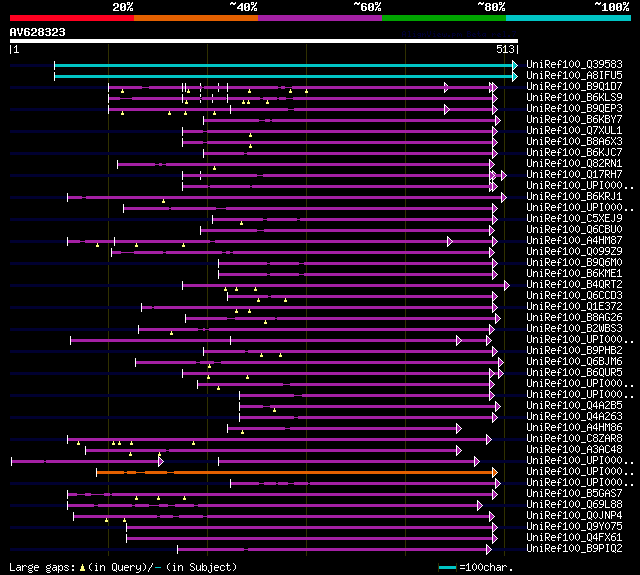Click the red 20% identity color segment

tap(72, 18)
